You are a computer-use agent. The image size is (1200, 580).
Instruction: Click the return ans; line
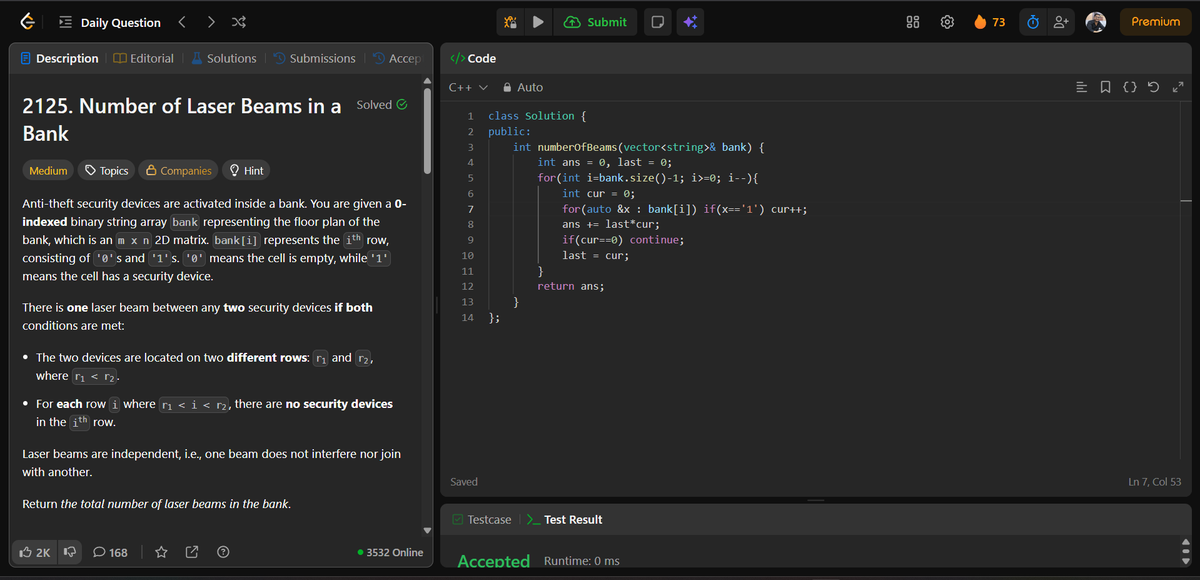(x=571, y=286)
